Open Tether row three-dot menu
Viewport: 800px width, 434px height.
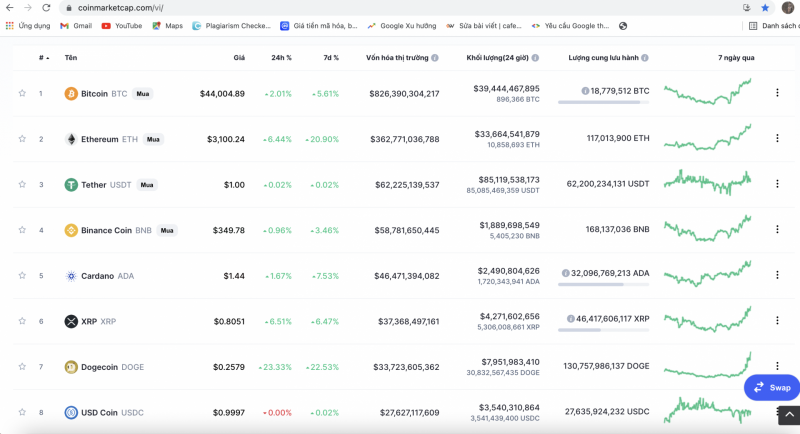click(x=777, y=183)
